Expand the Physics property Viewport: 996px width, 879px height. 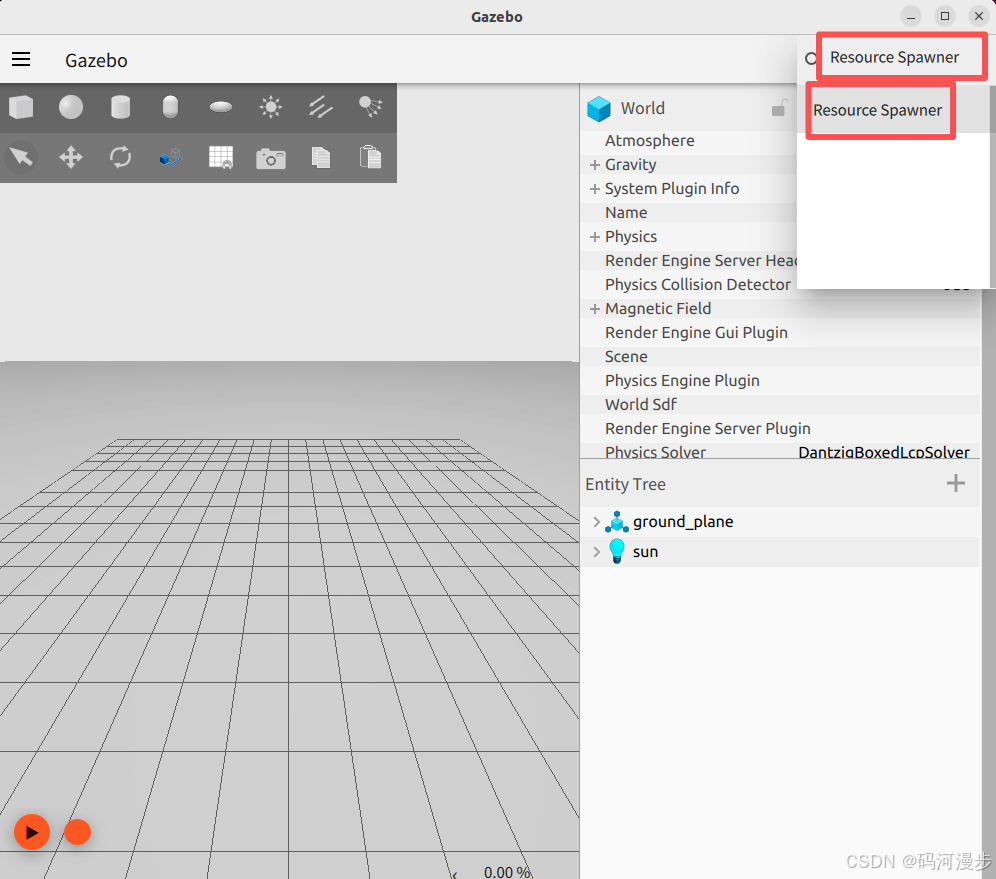tap(595, 237)
